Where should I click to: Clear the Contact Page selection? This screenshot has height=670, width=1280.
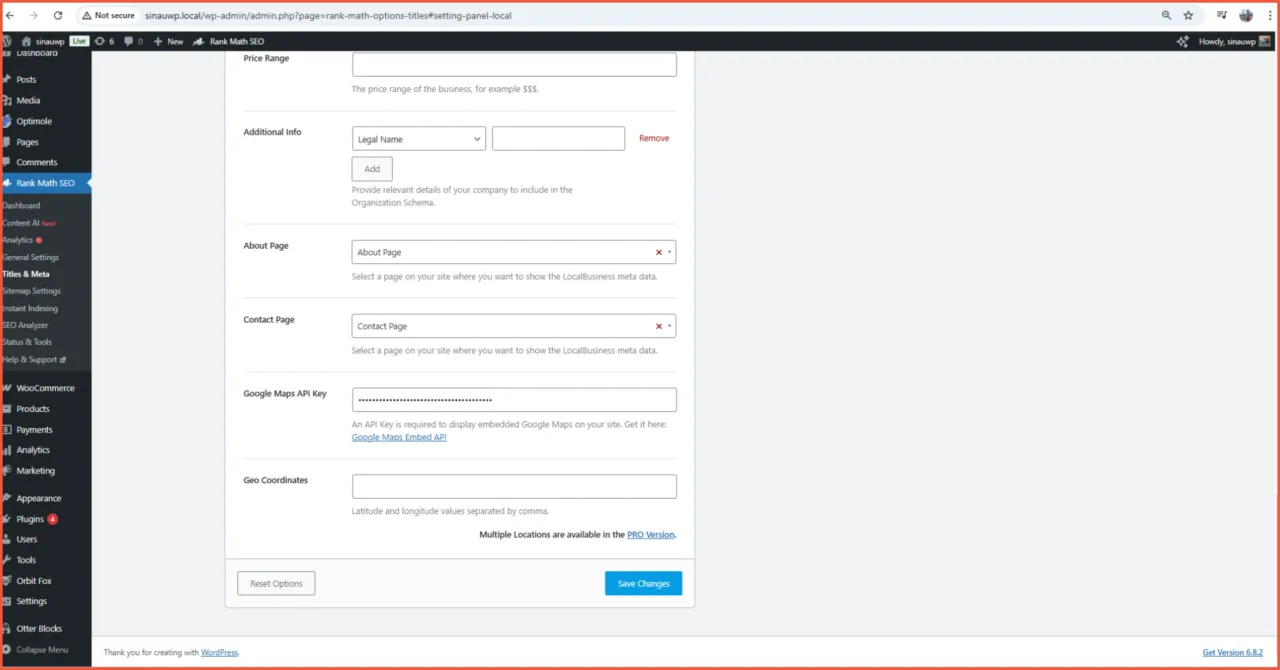(658, 327)
